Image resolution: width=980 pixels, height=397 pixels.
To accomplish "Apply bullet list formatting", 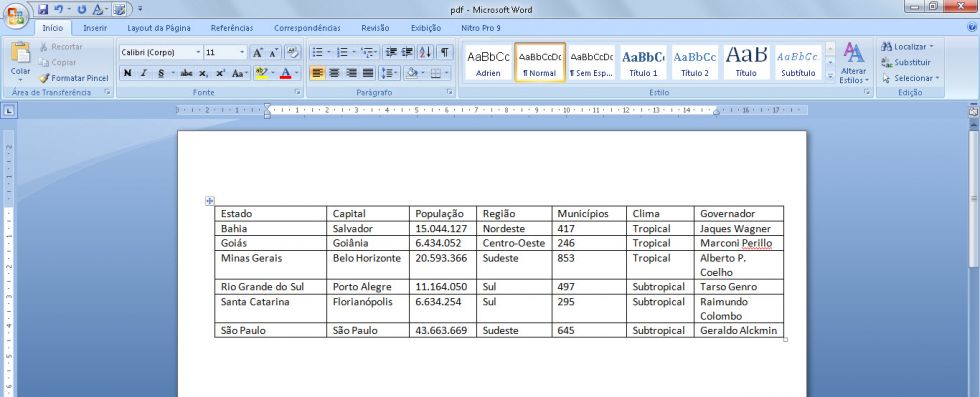I will pos(318,53).
